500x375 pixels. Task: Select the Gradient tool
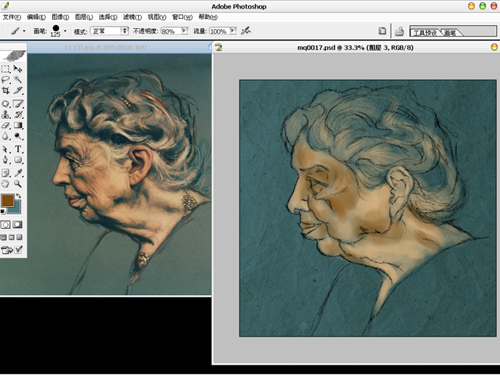[x=18, y=125]
